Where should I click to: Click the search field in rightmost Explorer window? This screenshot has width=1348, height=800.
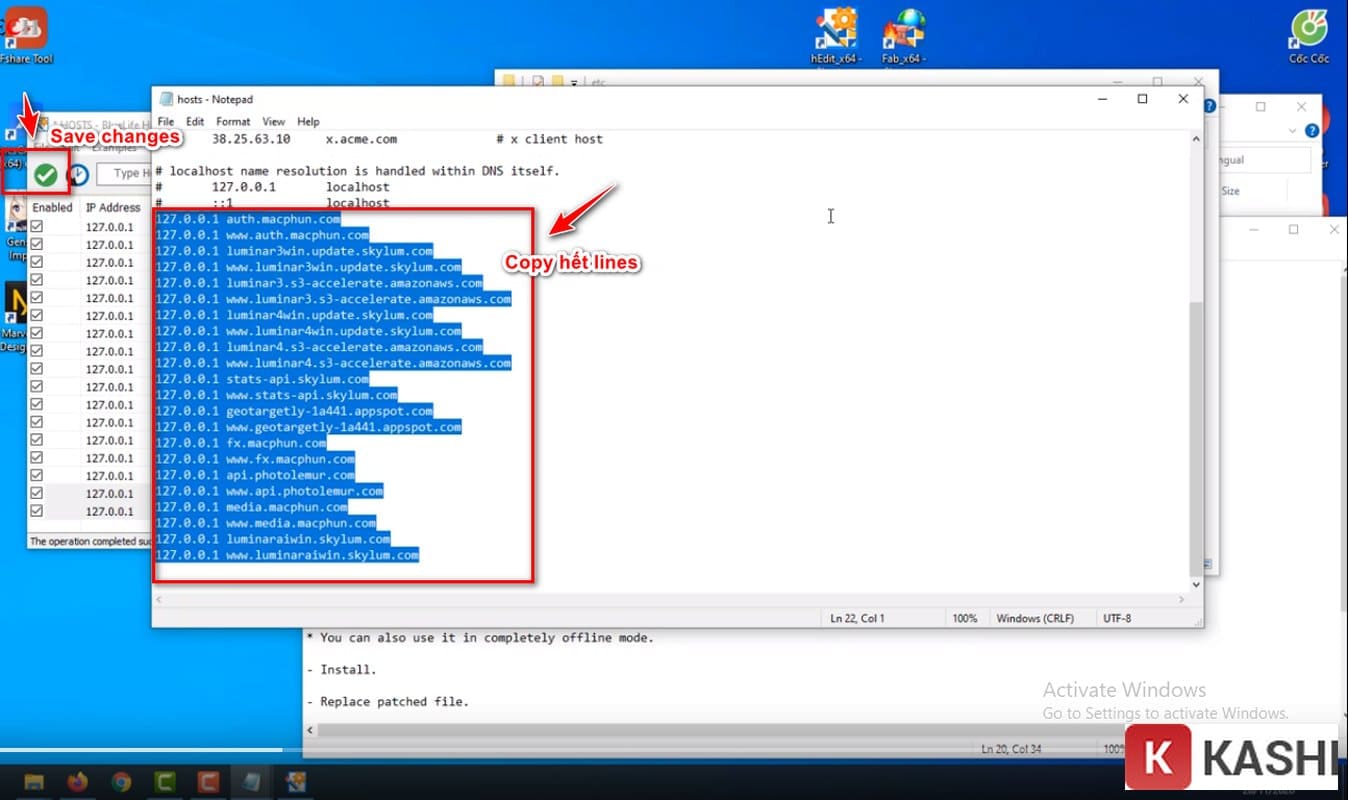click(x=1265, y=160)
